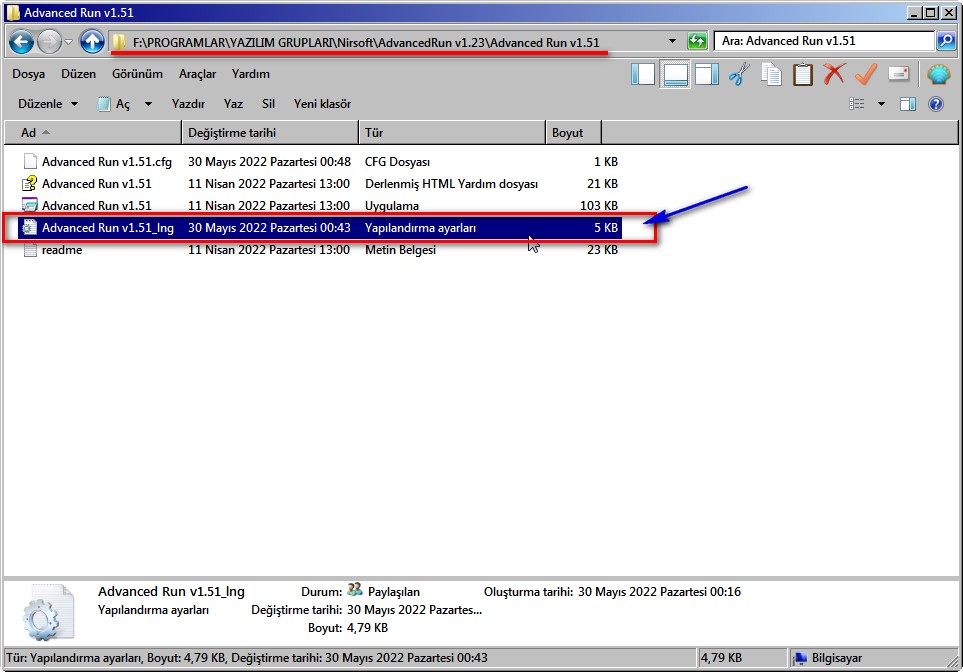This screenshot has width=963, height=672.
Task: Click Yeni klasör button
Action: click(x=322, y=104)
